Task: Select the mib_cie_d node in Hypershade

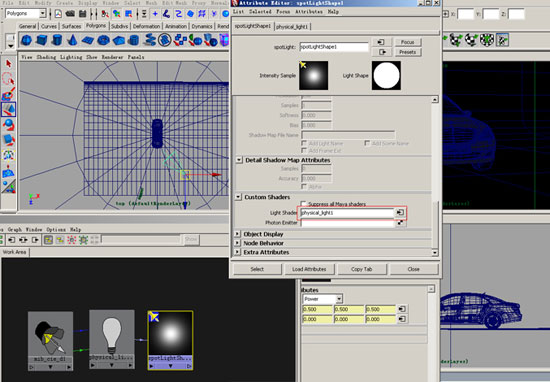Action: (51, 340)
